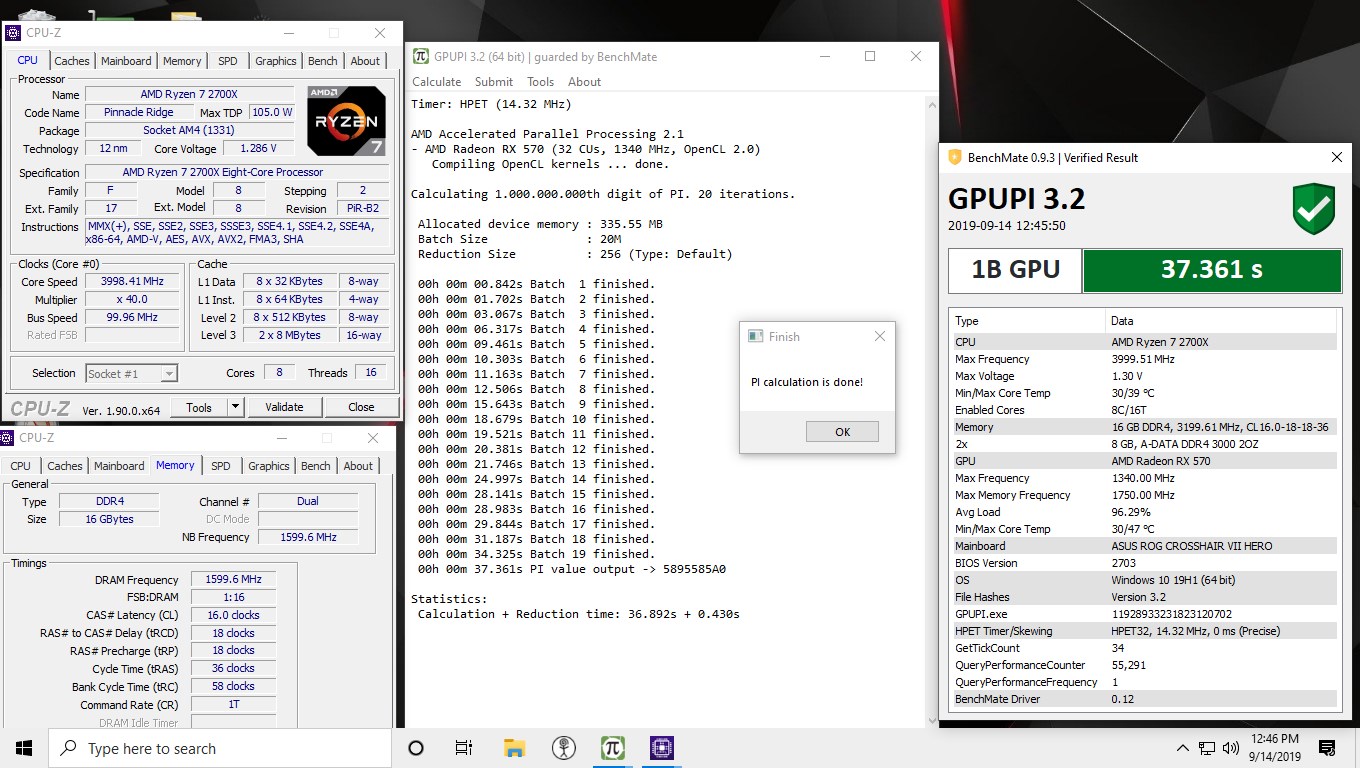Viewport: 1360px width, 768px height.
Task: Switch to Memory tab in upper CPU-Z
Action: coord(182,61)
